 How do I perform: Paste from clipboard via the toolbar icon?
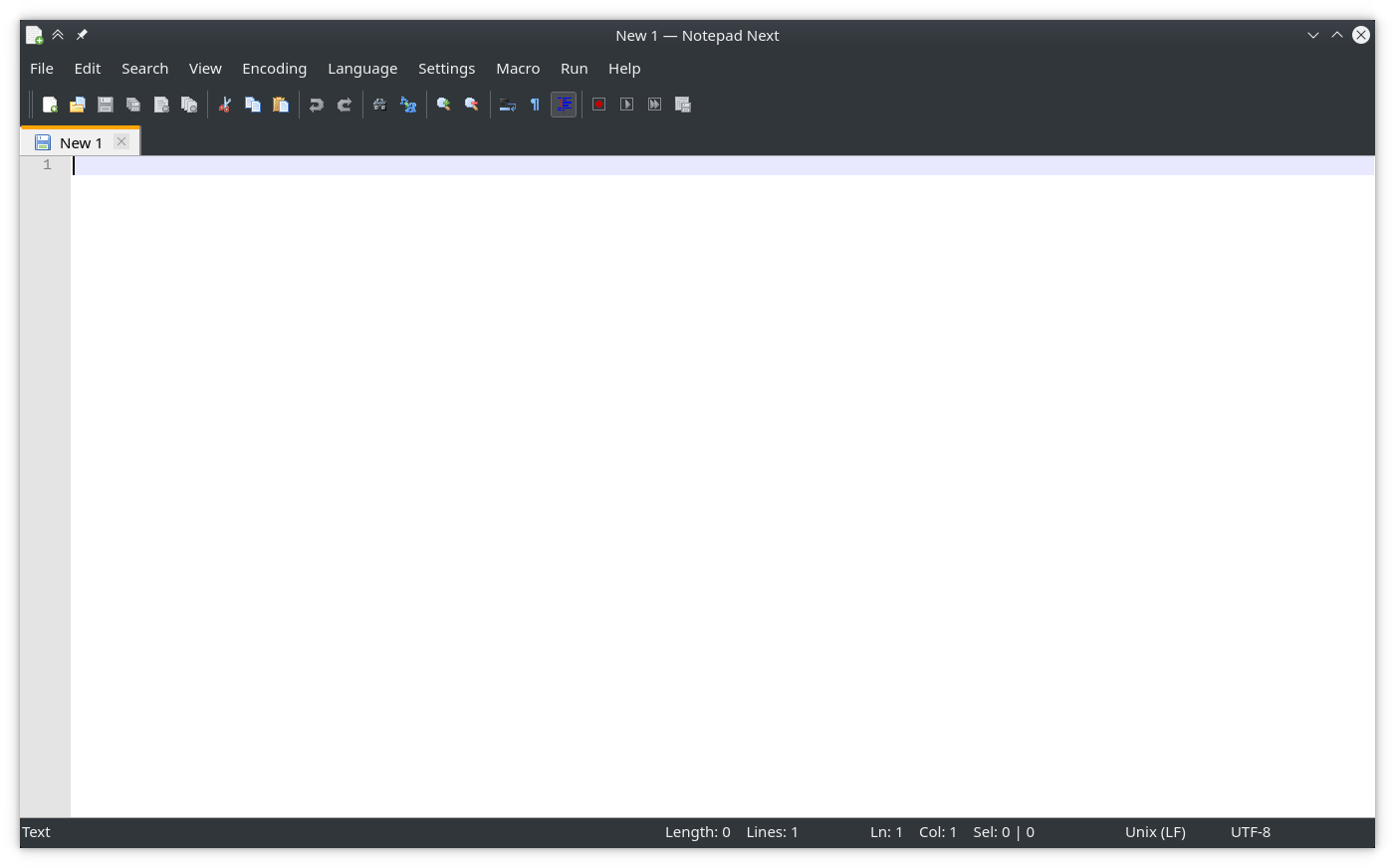[x=280, y=104]
